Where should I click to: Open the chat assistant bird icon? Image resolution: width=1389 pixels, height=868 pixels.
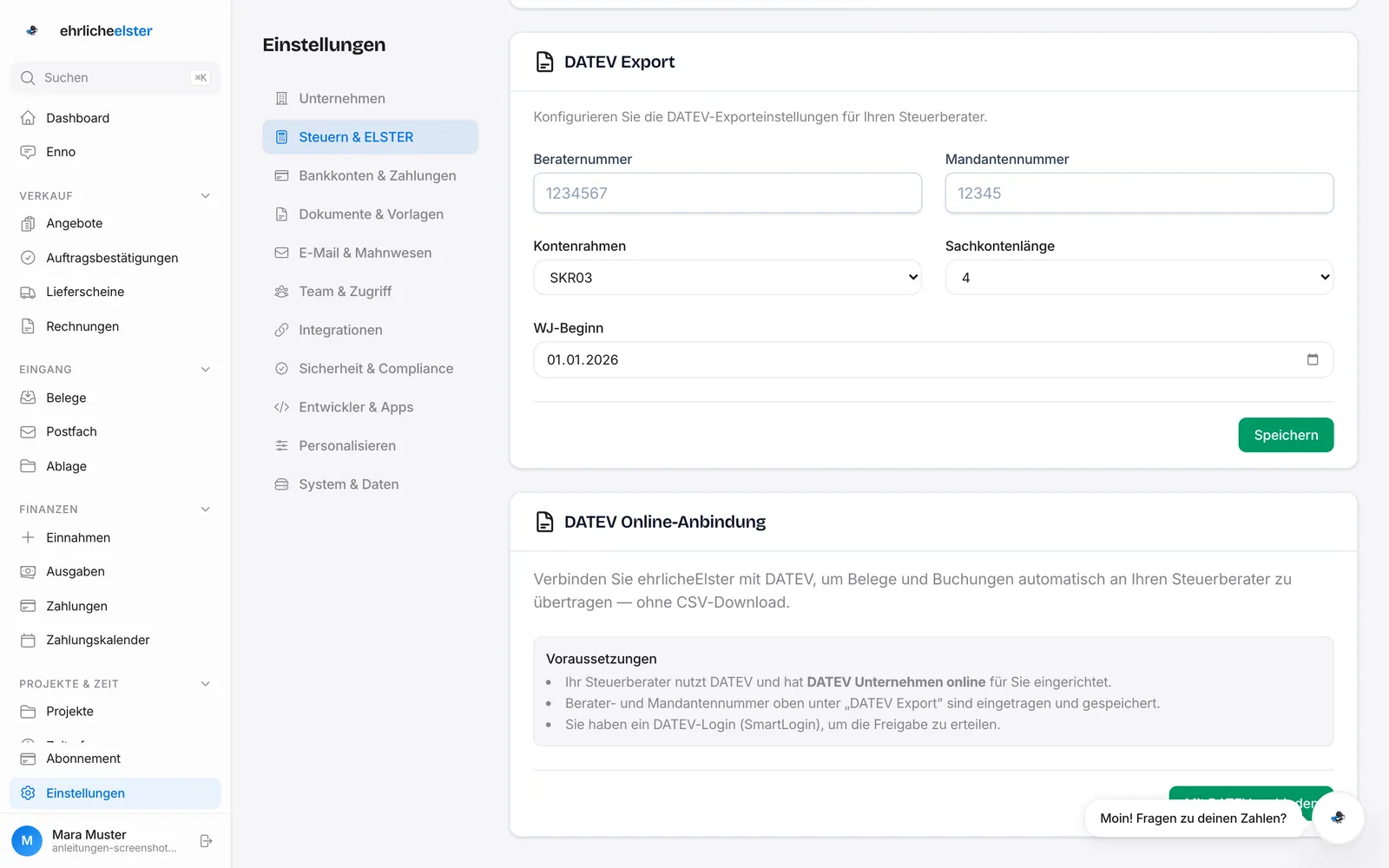1338,818
